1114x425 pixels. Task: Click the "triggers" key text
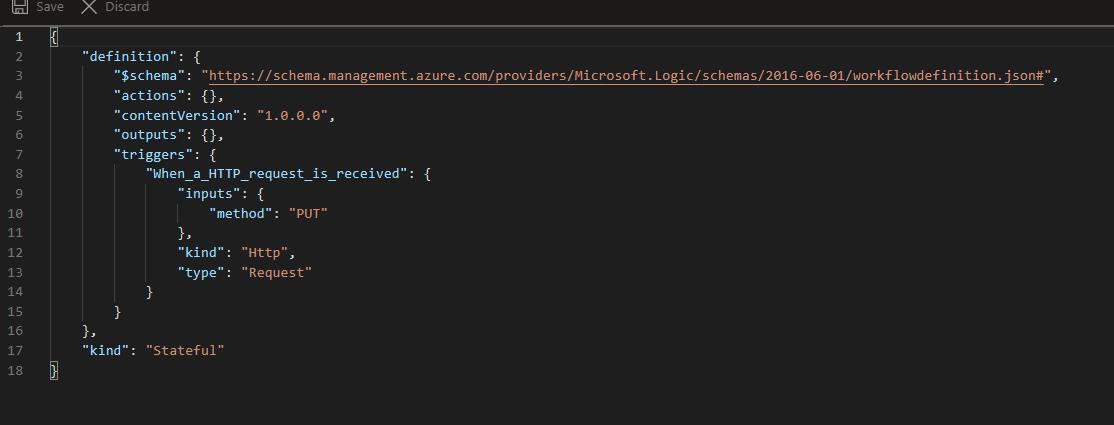tap(153, 154)
